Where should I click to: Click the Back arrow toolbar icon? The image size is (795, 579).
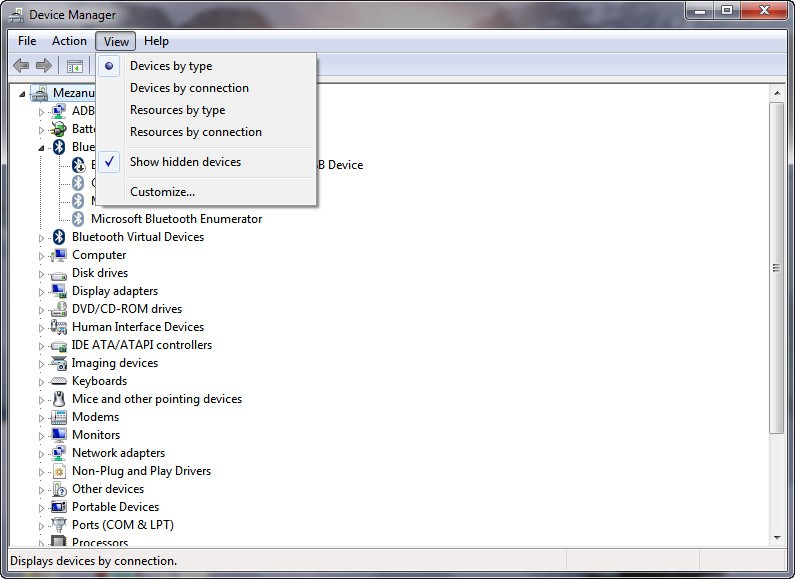pyautogui.click(x=21, y=65)
